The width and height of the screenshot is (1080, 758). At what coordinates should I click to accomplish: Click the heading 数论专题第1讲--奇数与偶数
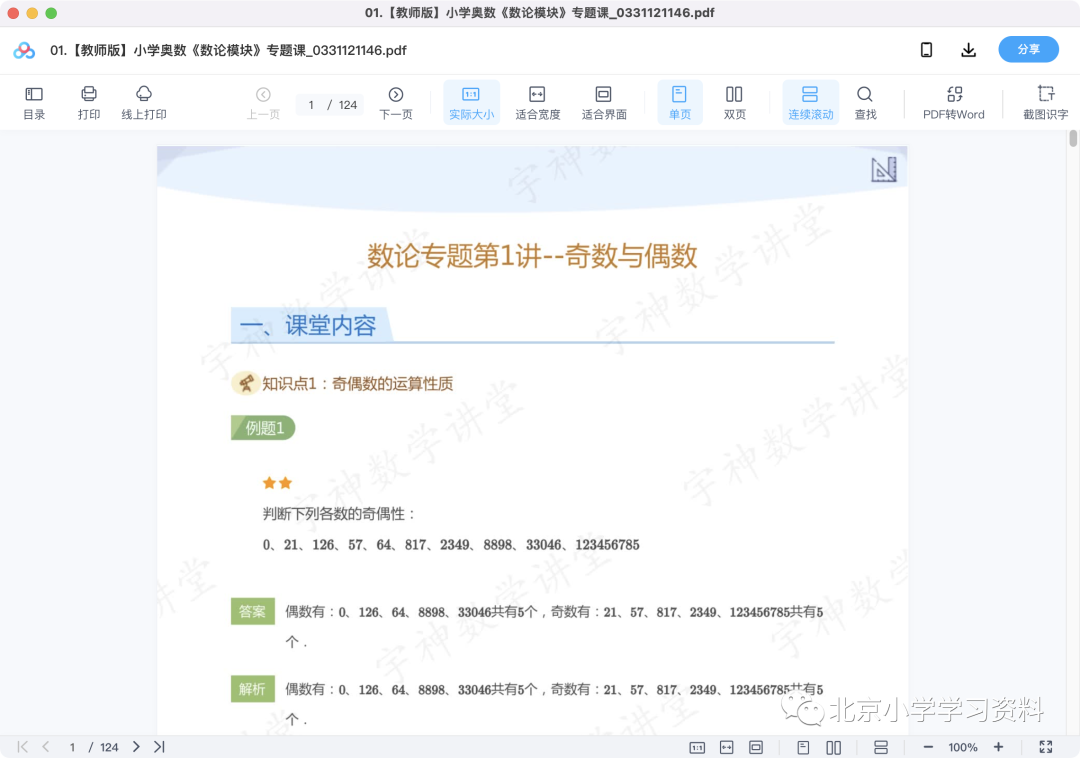point(532,256)
